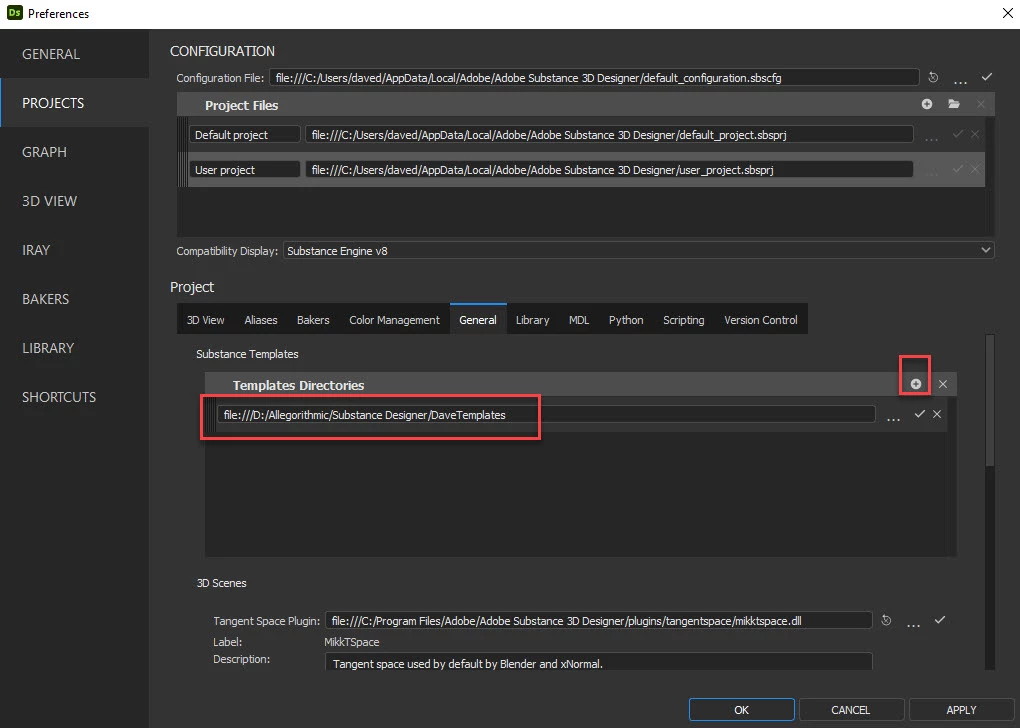Click the project settings vertical scrollbar
1020x728 pixels.
(990, 400)
